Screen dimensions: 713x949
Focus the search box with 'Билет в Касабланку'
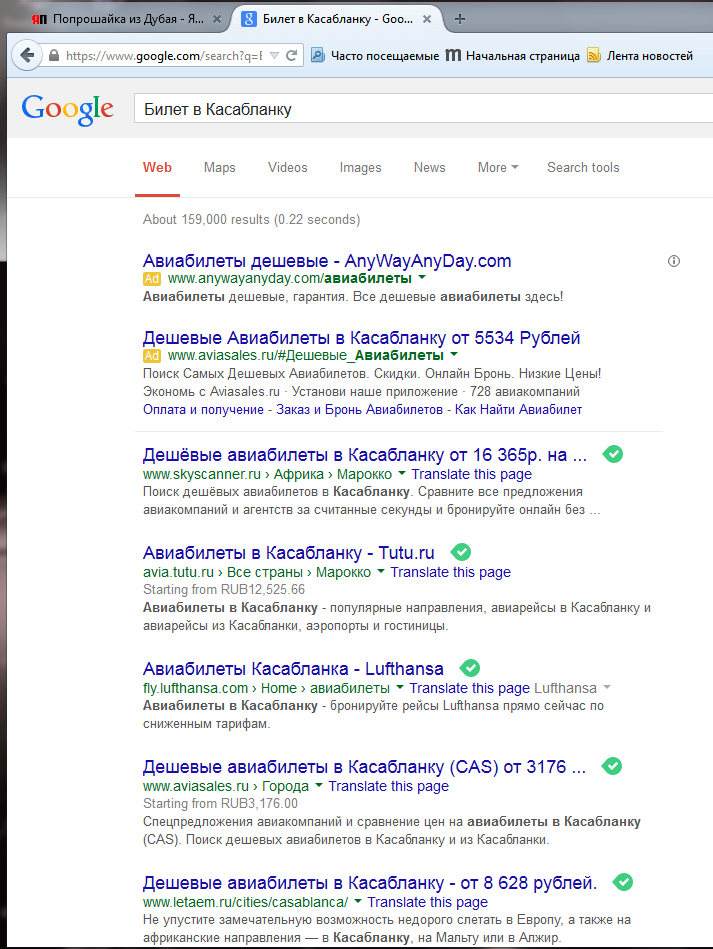[423, 109]
